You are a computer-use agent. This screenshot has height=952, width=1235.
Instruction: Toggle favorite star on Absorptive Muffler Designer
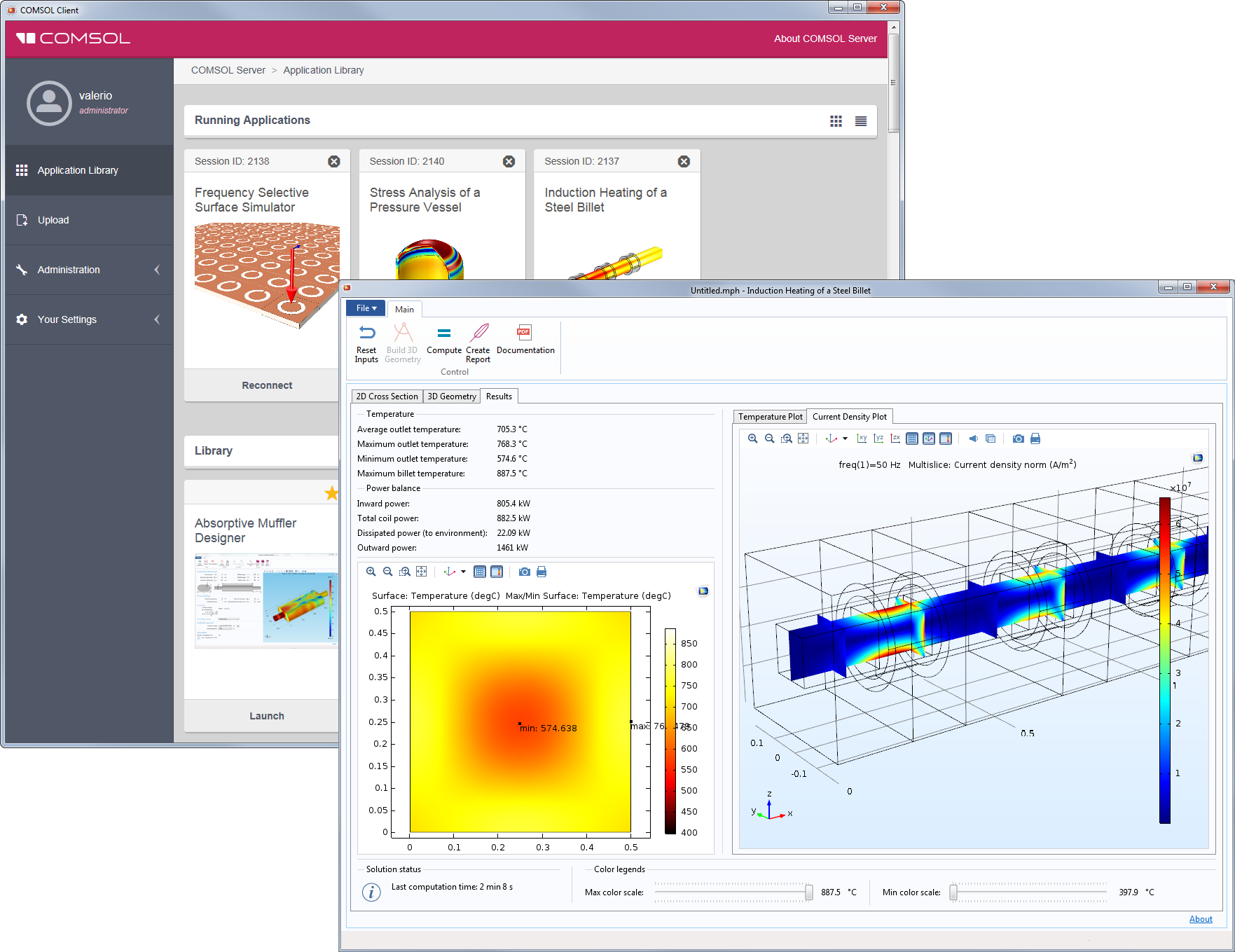click(331, 493)
